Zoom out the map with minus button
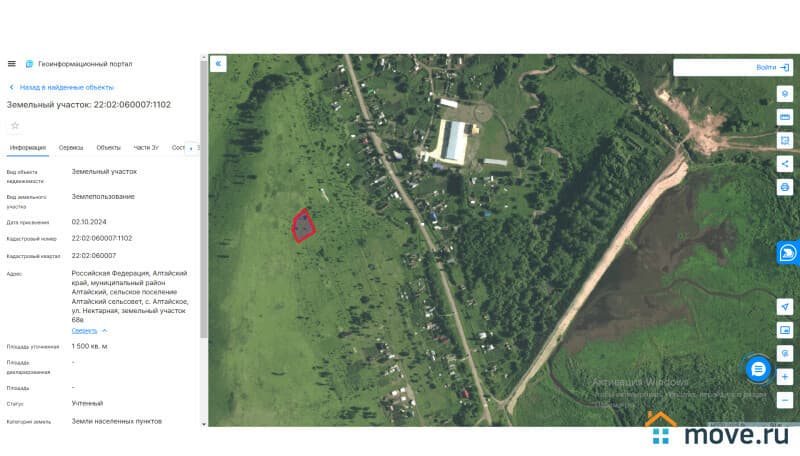The image size is (800, 456). coord(785,400)
